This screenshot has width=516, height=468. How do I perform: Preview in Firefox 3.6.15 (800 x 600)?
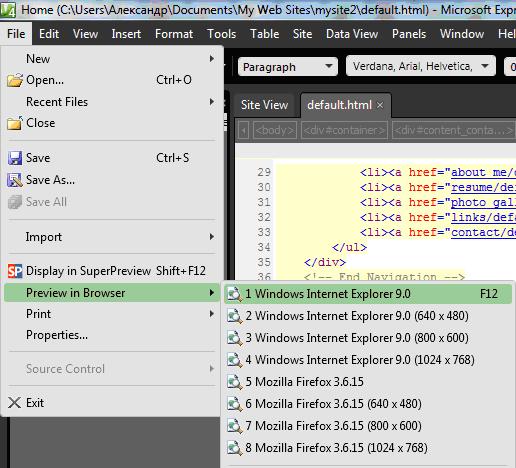[368, 426]
